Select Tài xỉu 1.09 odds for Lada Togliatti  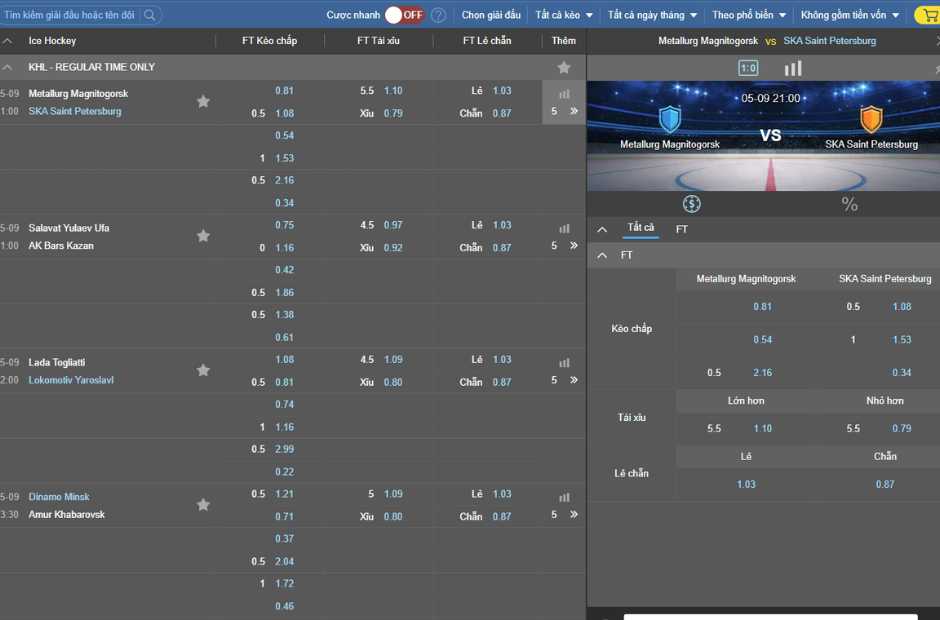(x=393, y=359)
